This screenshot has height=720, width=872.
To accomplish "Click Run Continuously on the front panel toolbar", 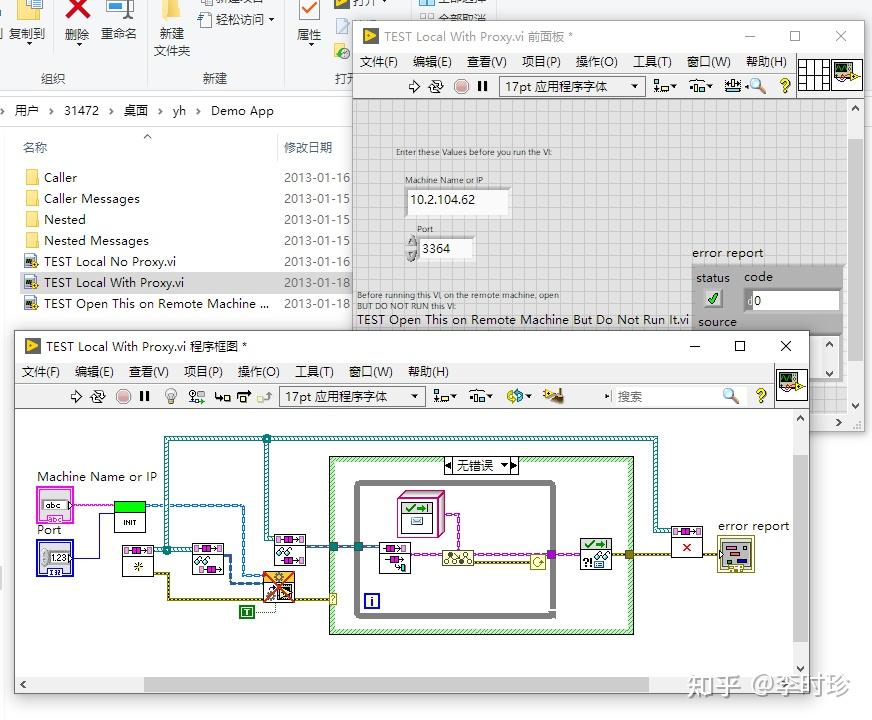I will point(433,86).
